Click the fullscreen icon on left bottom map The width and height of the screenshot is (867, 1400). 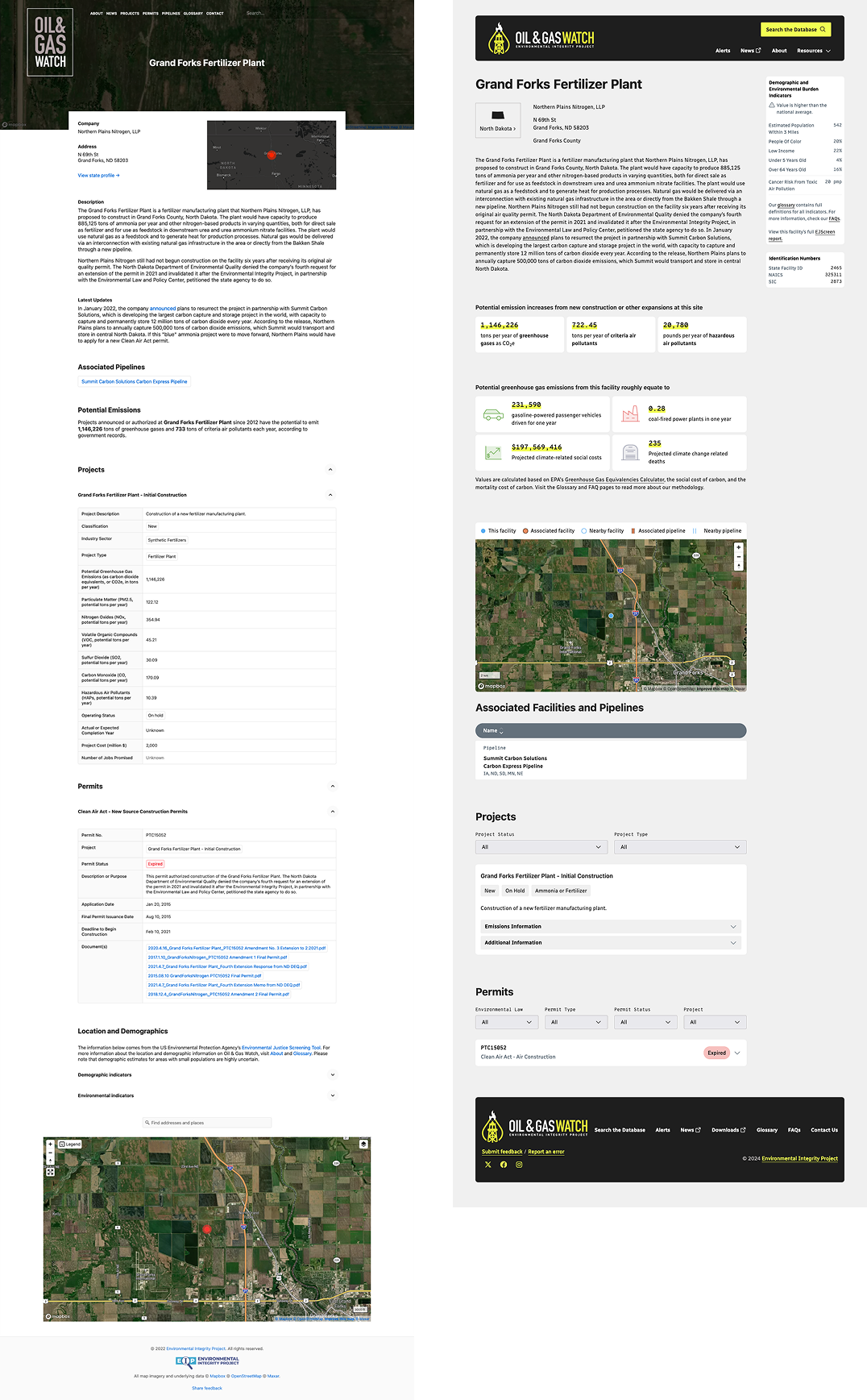coord(50,1172)
